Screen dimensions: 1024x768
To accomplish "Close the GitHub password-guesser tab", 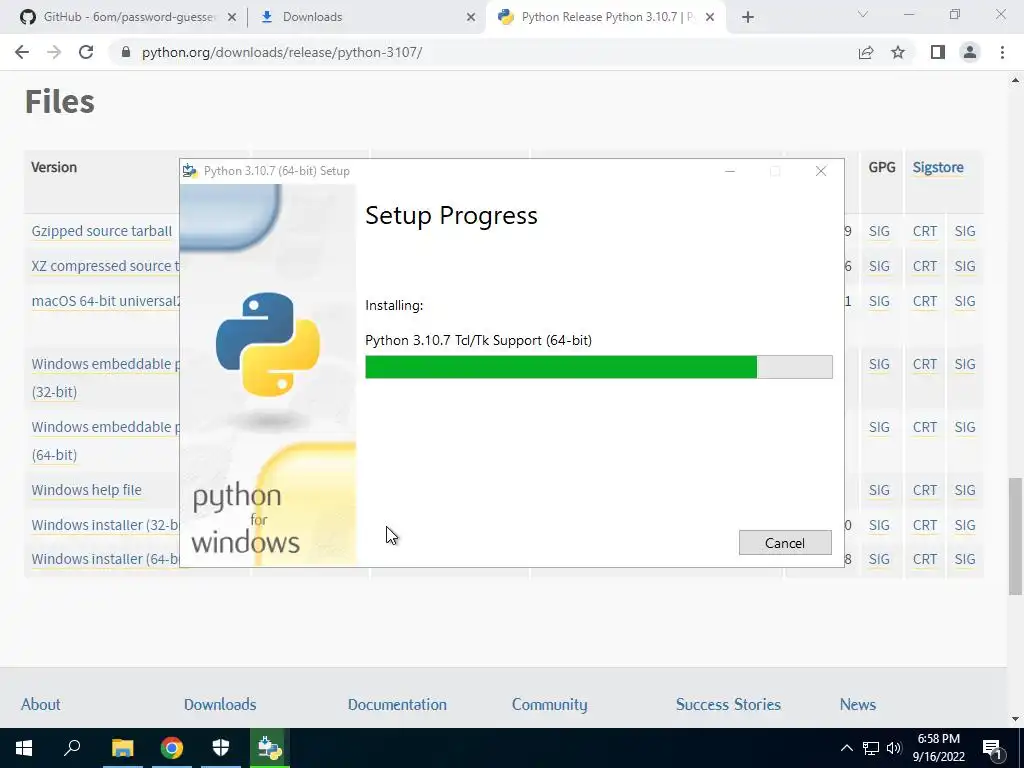I will (231, 17).
